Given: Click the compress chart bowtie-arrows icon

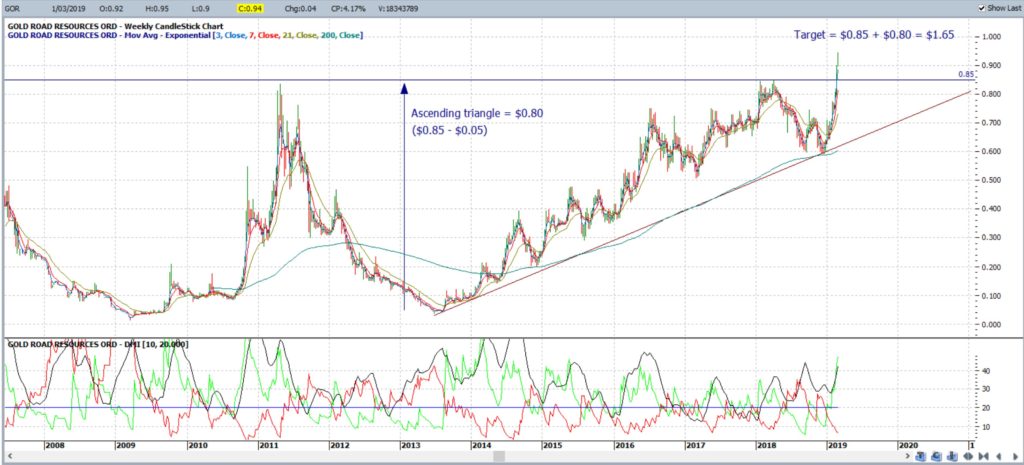Looking at the screenshot, I should click(x=984, y=457).
